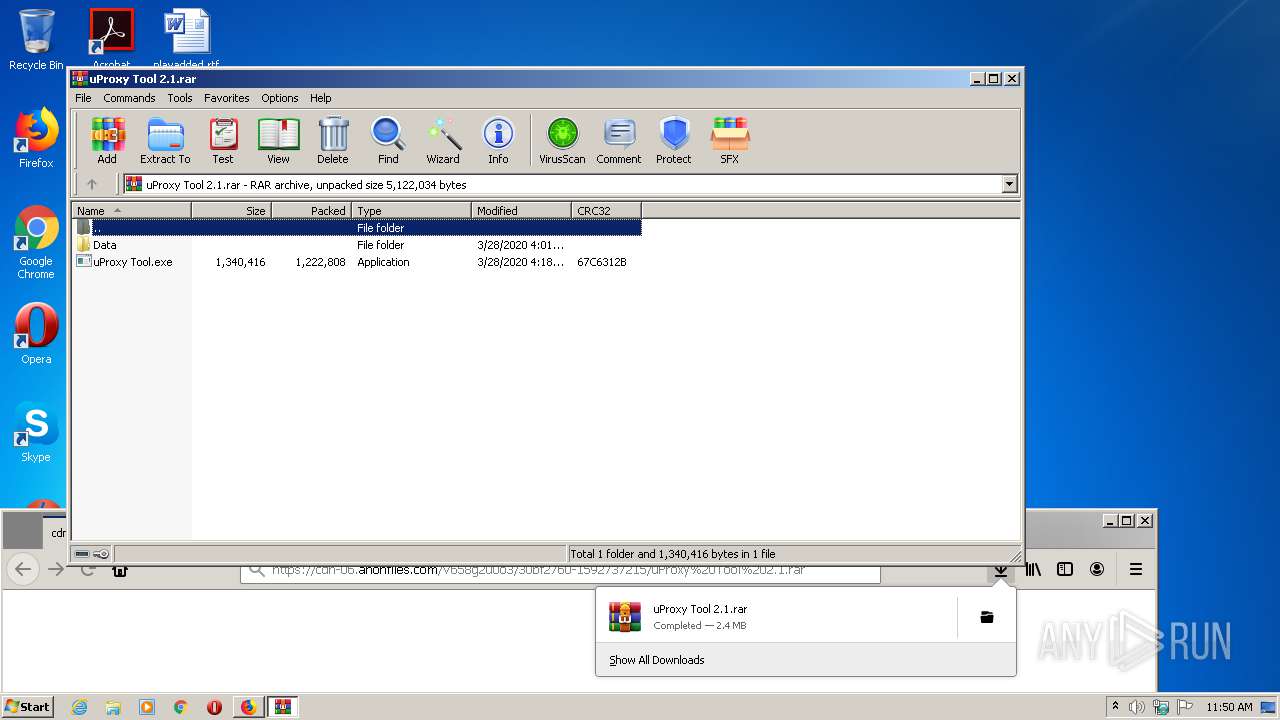Click the View file icon
The width and height of the screenshot is (1280, 720).
coord(278,140)
